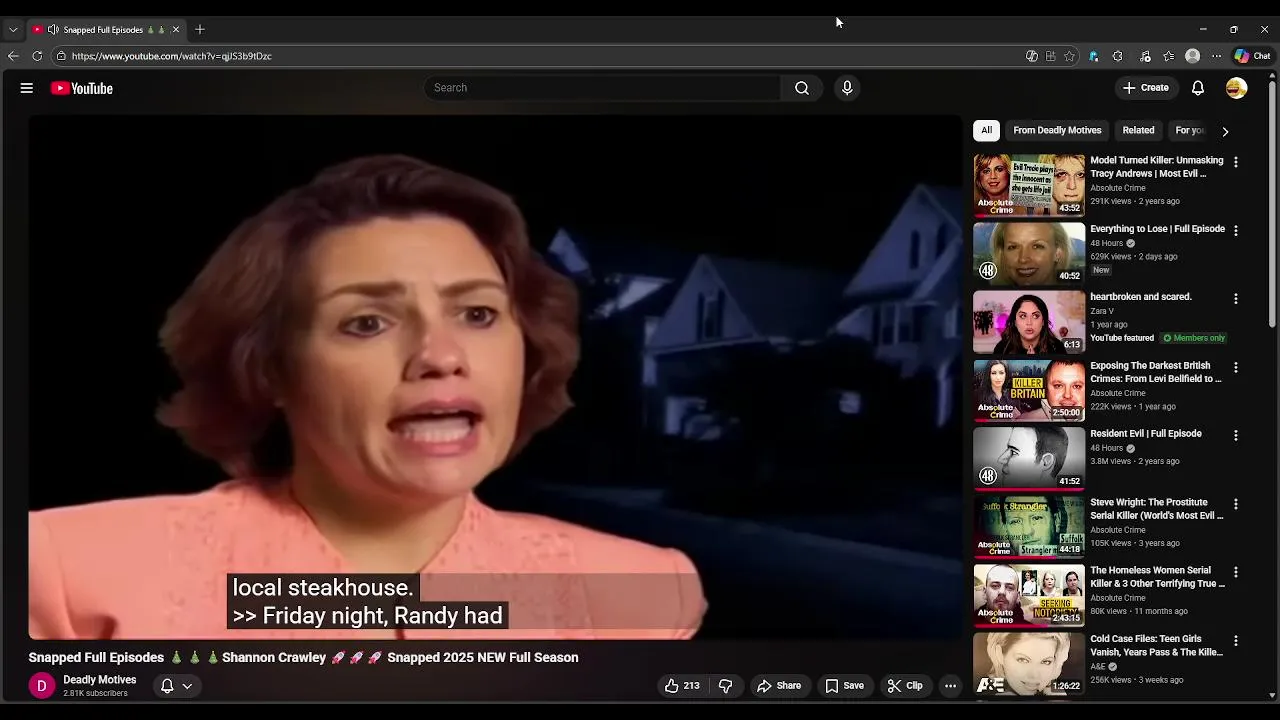
Task: Open favorites list in browser toolbar
Action: pyautogui.click(x=1168, y=56)
